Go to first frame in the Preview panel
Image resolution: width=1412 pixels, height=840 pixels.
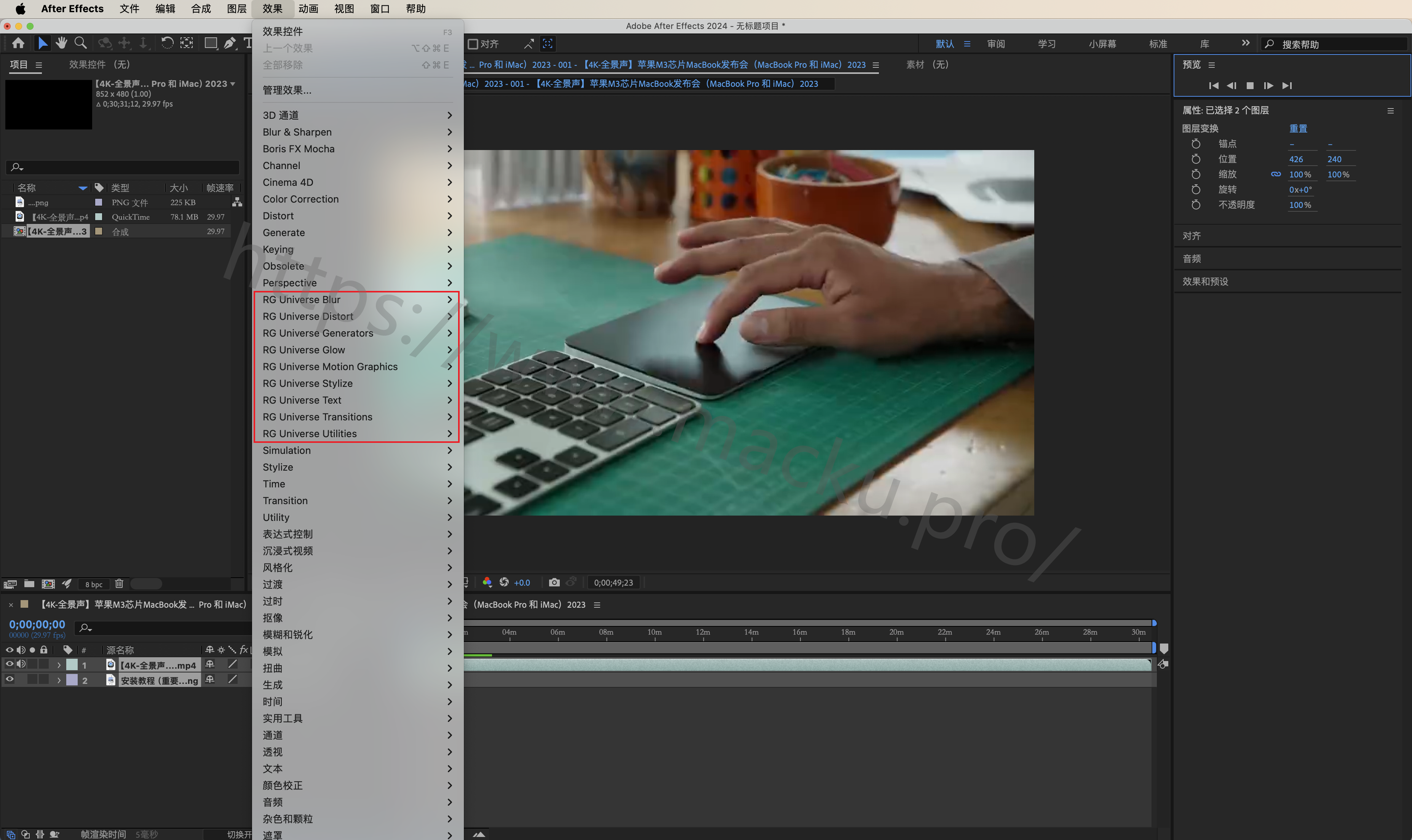pos(1213,85)
